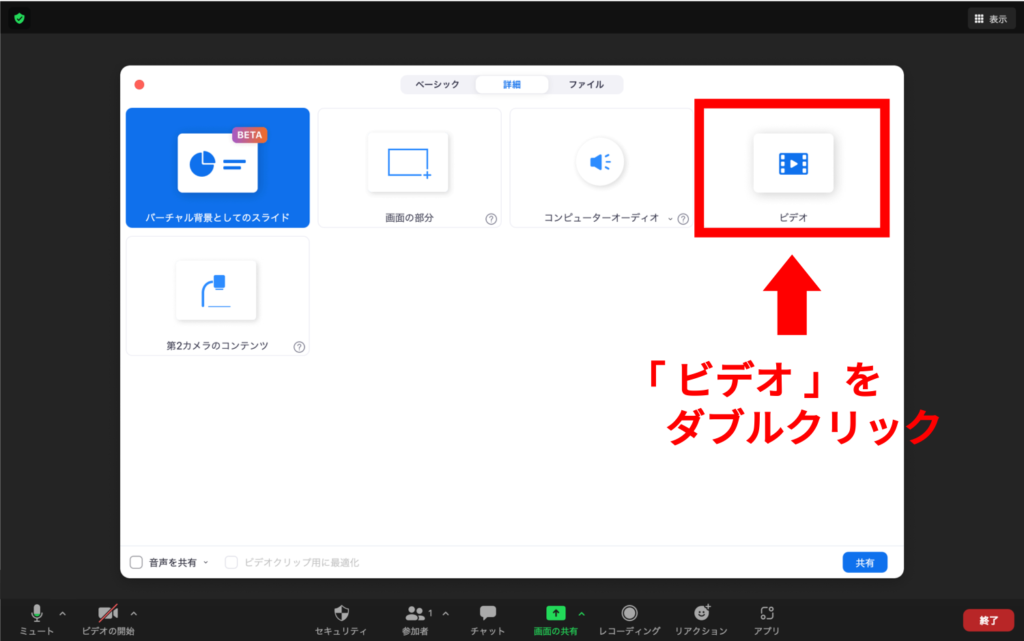Image resolution: width=1024 pixels, height=641 pixels.
Task: Start video with ビデオの開始
Action: pyautogui.click(x=108, y=619)
